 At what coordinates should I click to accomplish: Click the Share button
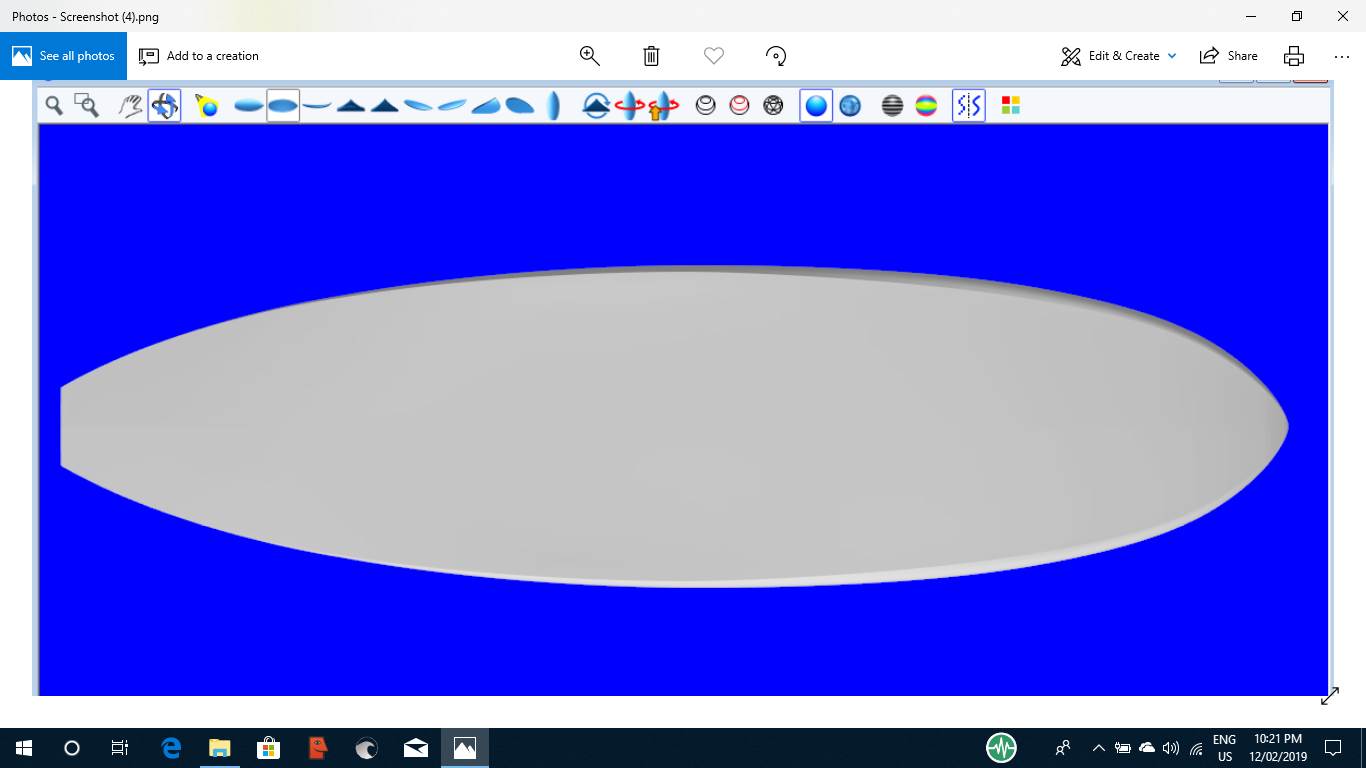pyautogui.click(x=1229, y=56)
